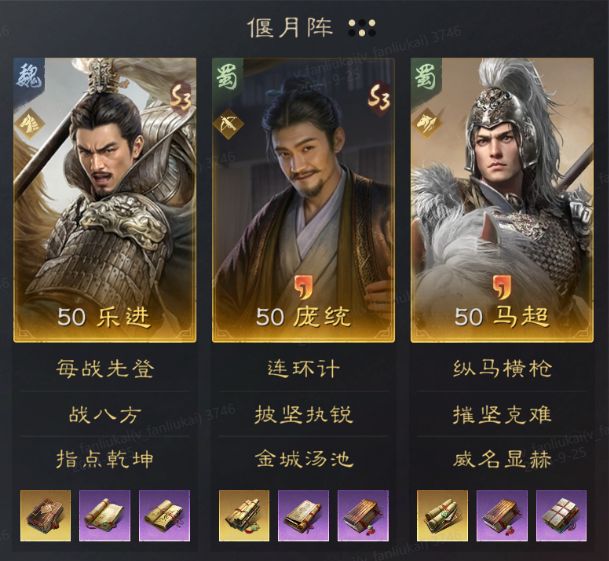The width and height of the screenshot is (609, 561).
Task: Open 马超's last purple book slot
Action: click(561, 516)
